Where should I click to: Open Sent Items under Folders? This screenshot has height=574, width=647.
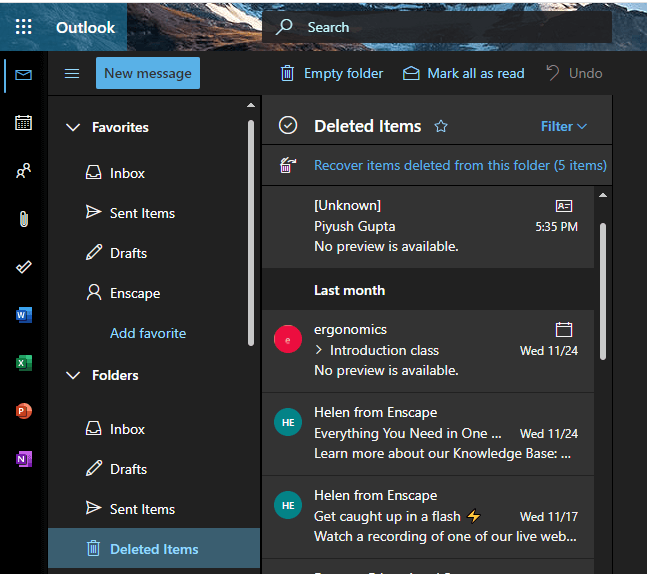pyautogui.click(x=154, y=509)
